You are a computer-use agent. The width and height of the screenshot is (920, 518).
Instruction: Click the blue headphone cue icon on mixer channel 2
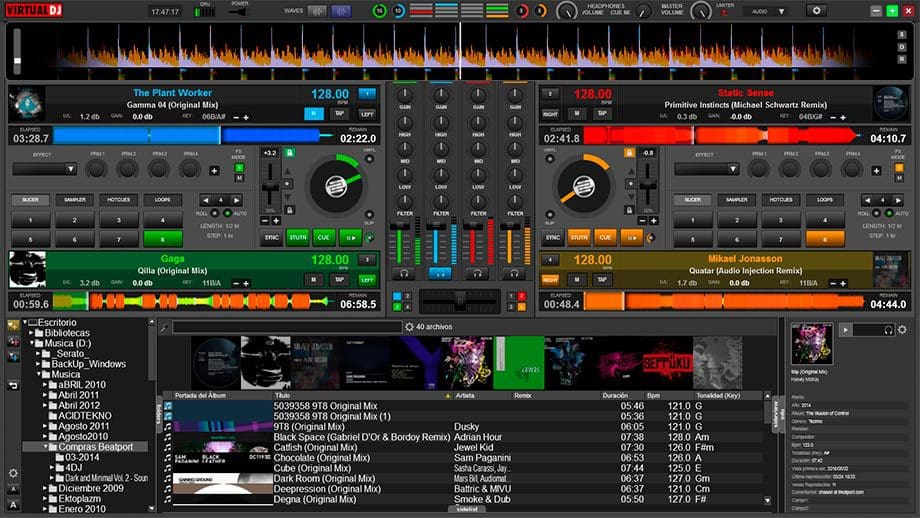(440, 273)
